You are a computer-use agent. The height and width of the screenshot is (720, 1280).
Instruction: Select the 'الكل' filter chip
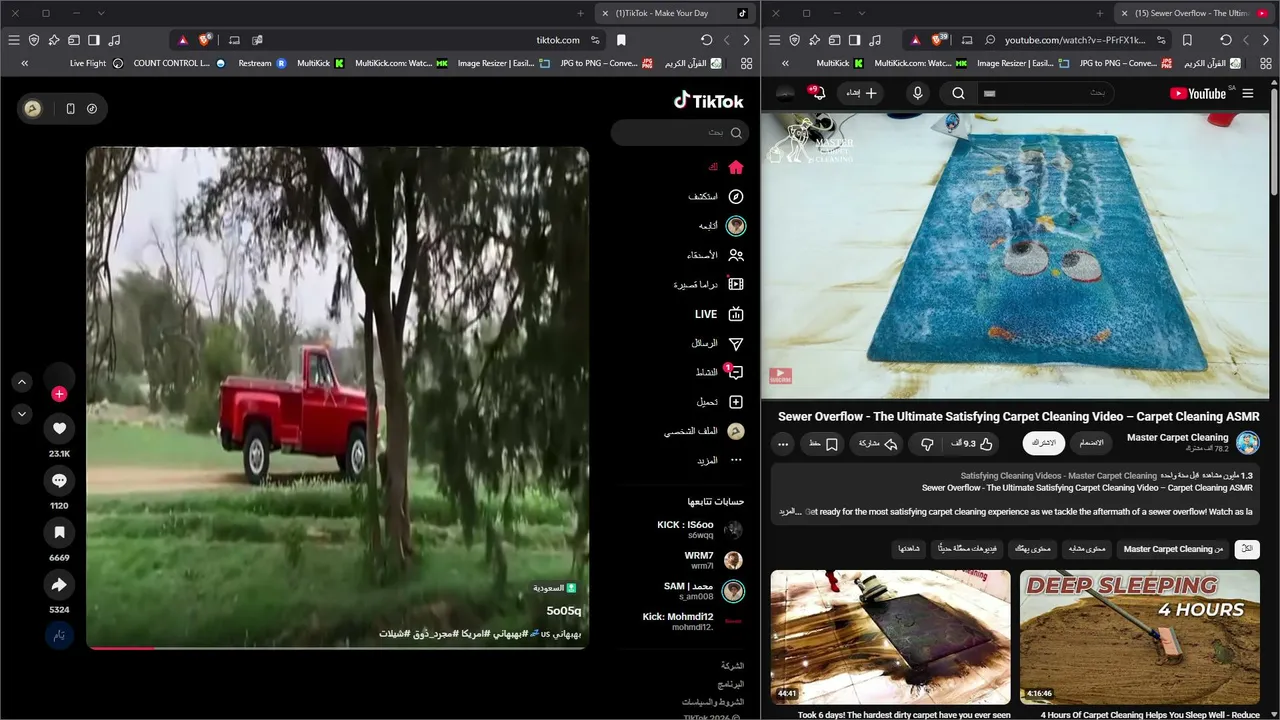(1247, 549)
